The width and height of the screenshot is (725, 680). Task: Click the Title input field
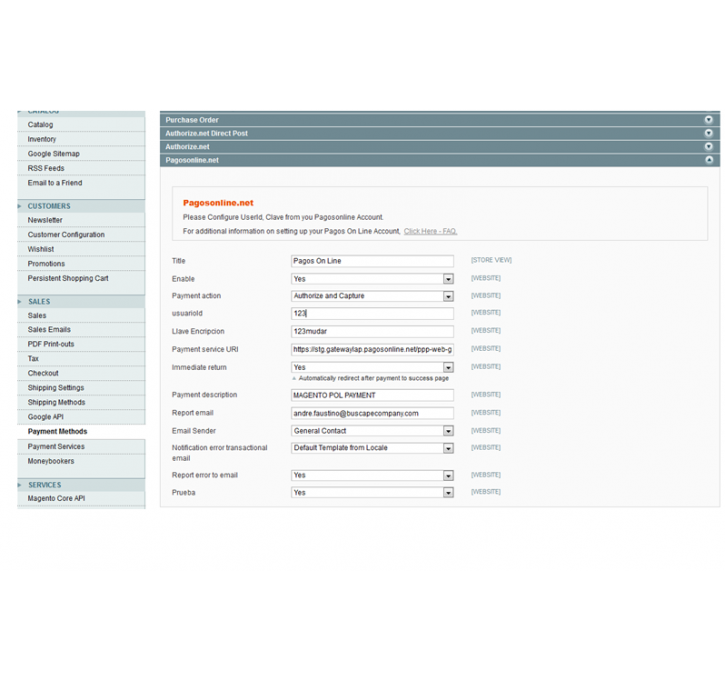coord(372,261)
